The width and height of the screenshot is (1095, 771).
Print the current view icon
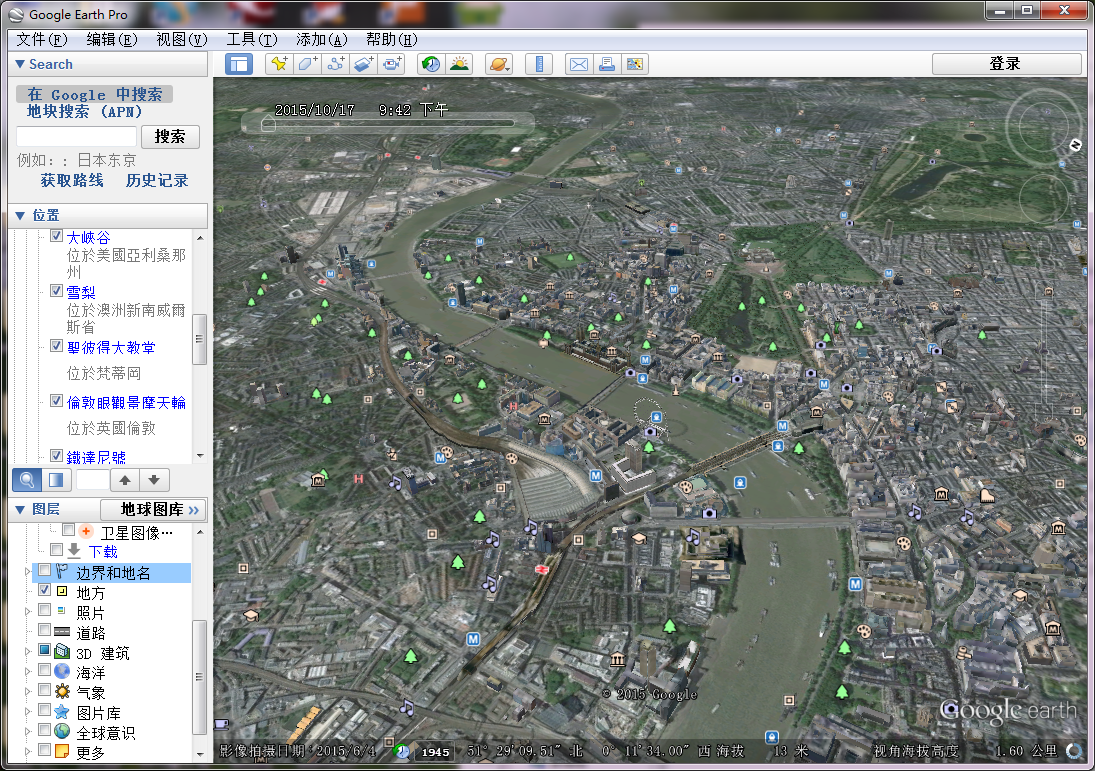[607, 64]
